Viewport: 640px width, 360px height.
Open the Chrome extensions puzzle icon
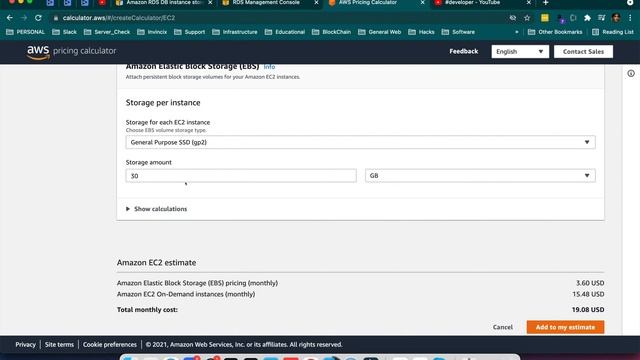tap(587, 18)
